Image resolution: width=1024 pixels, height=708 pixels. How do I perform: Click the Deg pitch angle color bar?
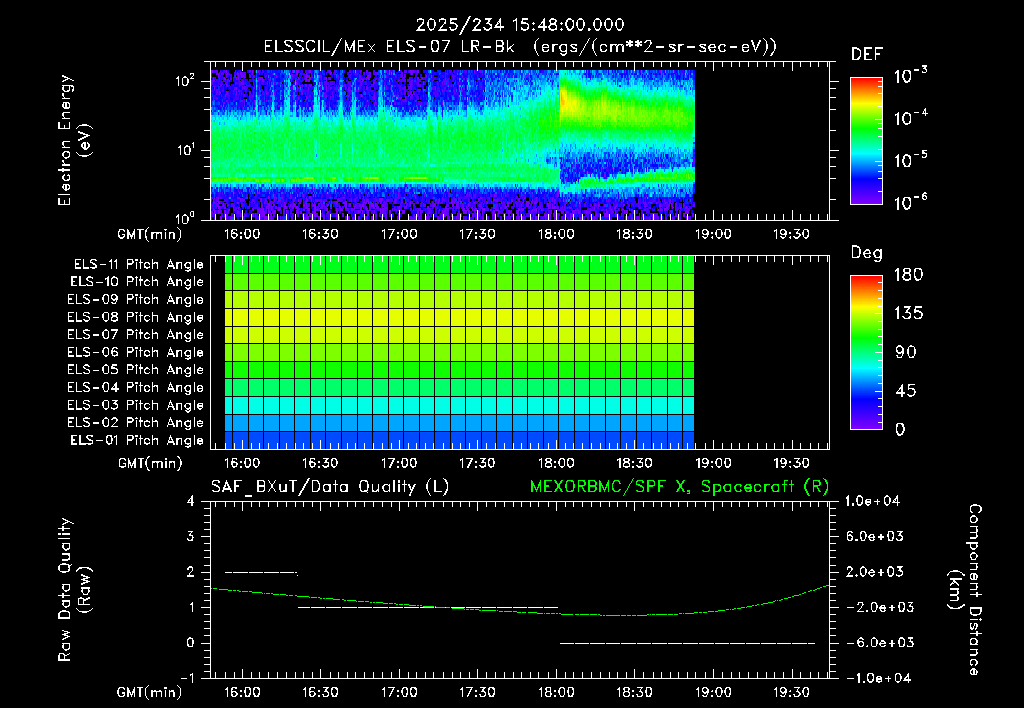[x=866, y=352]
